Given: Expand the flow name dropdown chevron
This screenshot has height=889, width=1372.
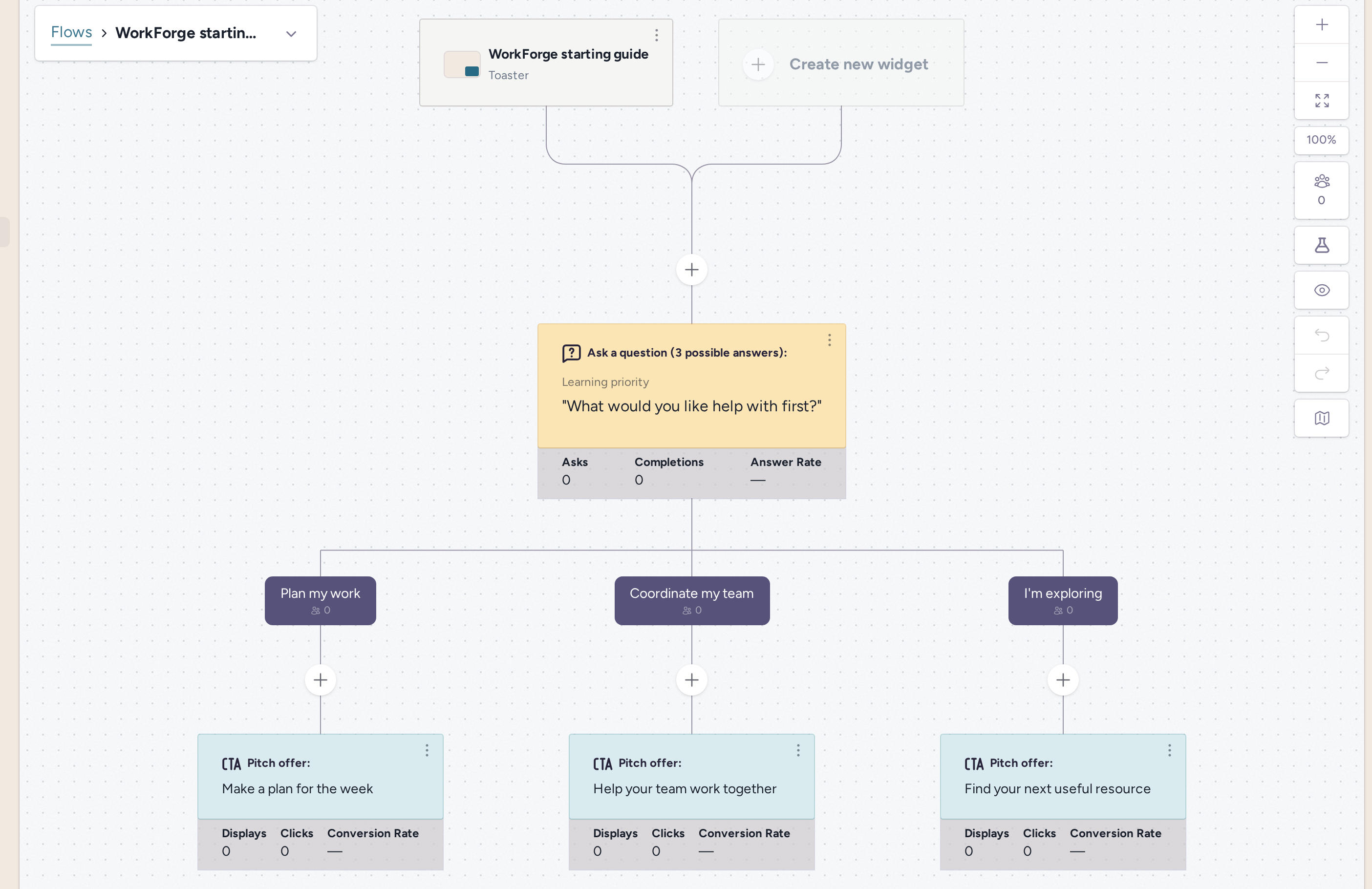Looking at the screenshot, I should [x=291, y=34].
